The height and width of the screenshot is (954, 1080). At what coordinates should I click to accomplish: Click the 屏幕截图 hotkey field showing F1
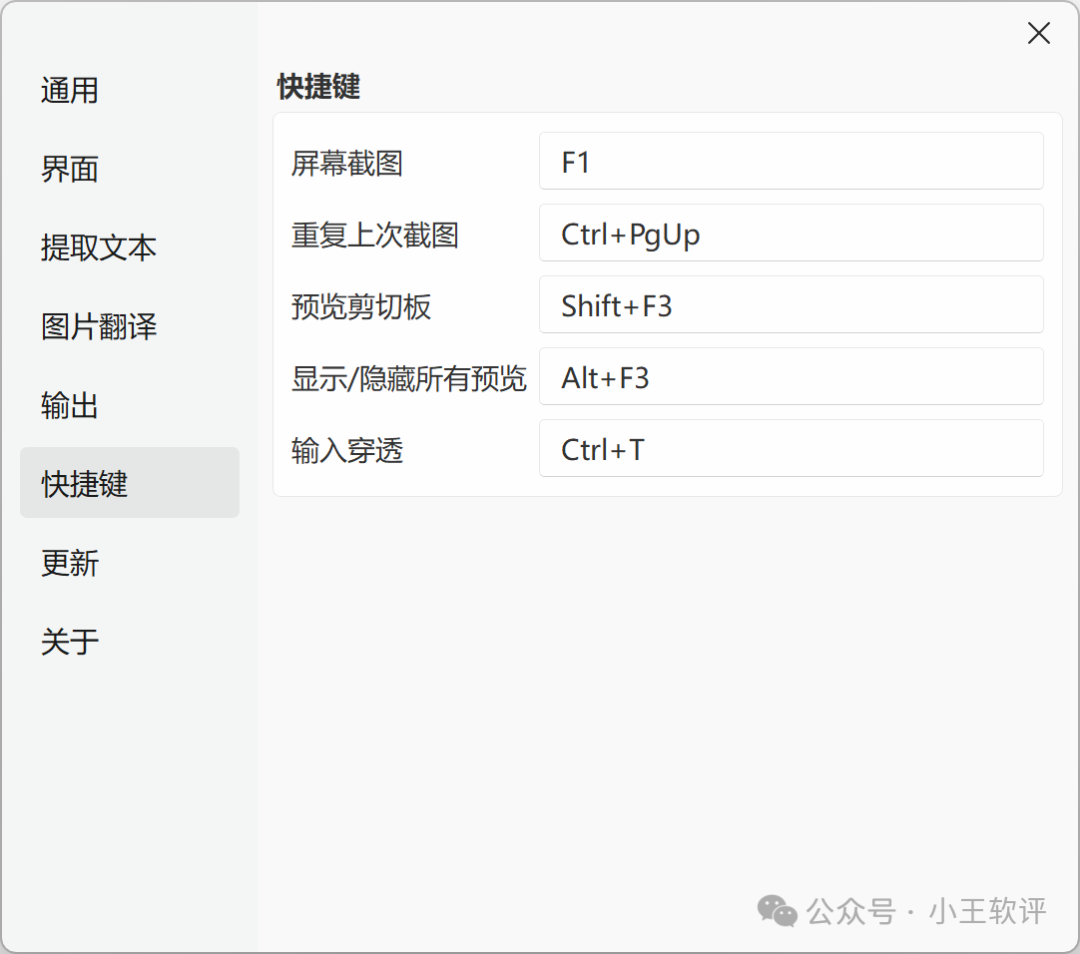(x=790, y=161)
